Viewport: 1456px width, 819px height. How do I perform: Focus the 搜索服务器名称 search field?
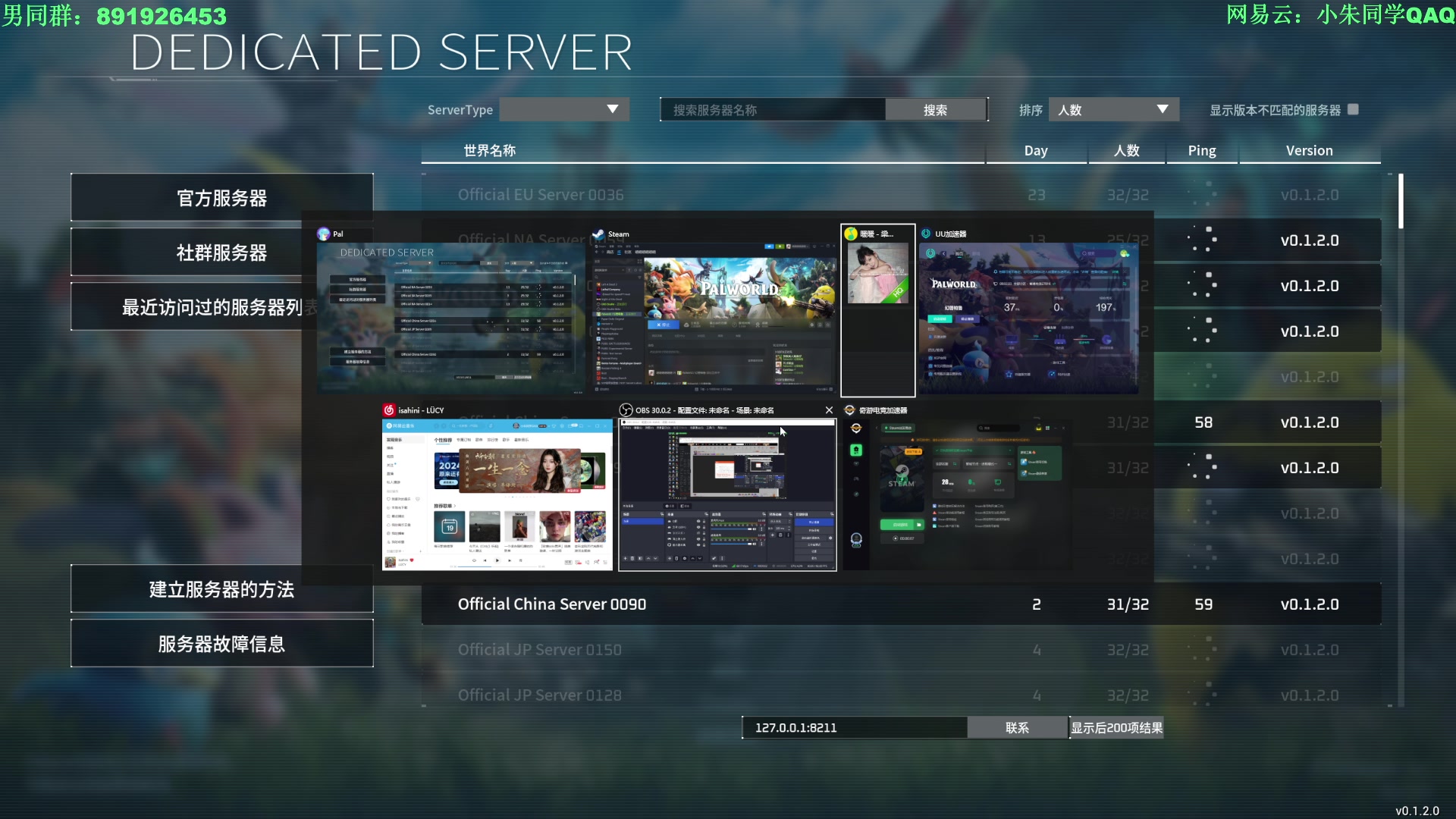pos(773,110)
